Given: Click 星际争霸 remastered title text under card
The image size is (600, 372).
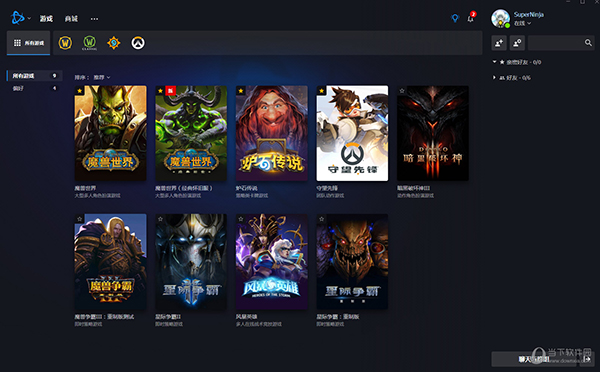Looking at the screenshot, I should coord(338,317).
